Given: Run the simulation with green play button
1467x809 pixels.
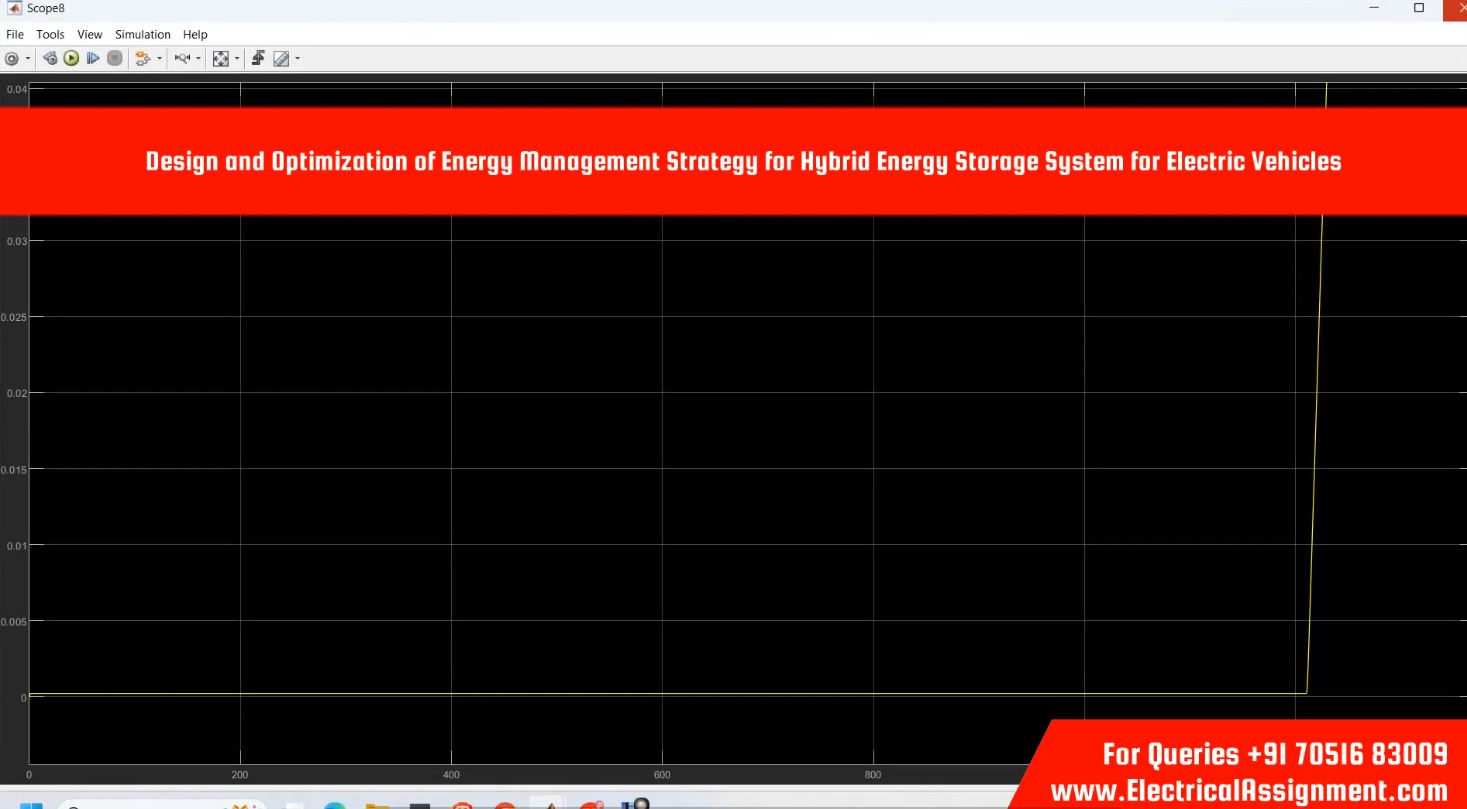Looking at the screenshot, I should click(71, 59).
